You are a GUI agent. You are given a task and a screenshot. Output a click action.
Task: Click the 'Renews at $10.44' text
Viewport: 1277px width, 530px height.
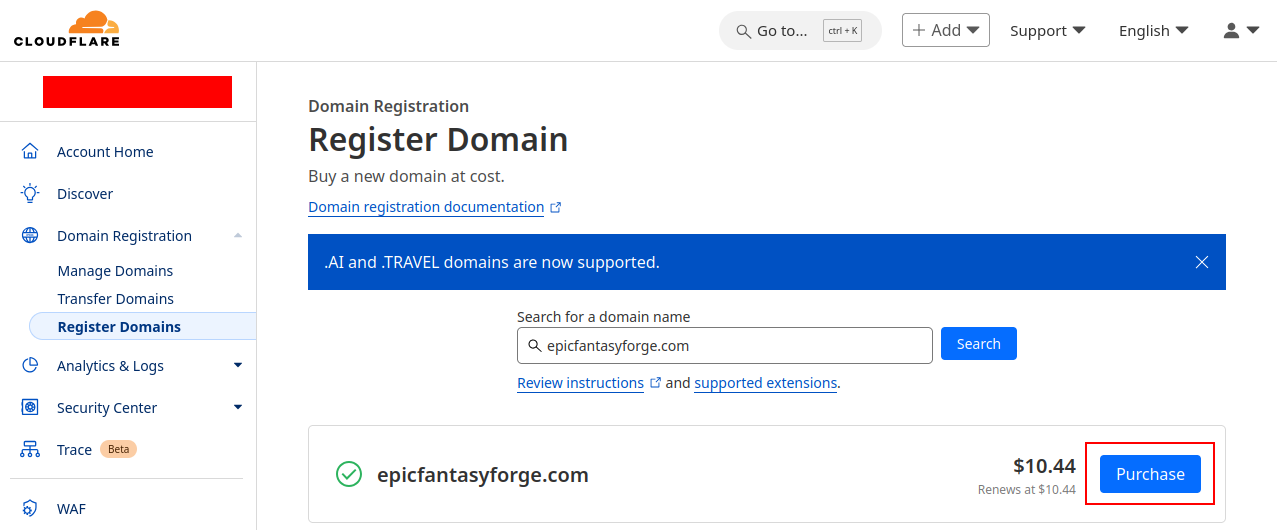tap(1027, 490)
